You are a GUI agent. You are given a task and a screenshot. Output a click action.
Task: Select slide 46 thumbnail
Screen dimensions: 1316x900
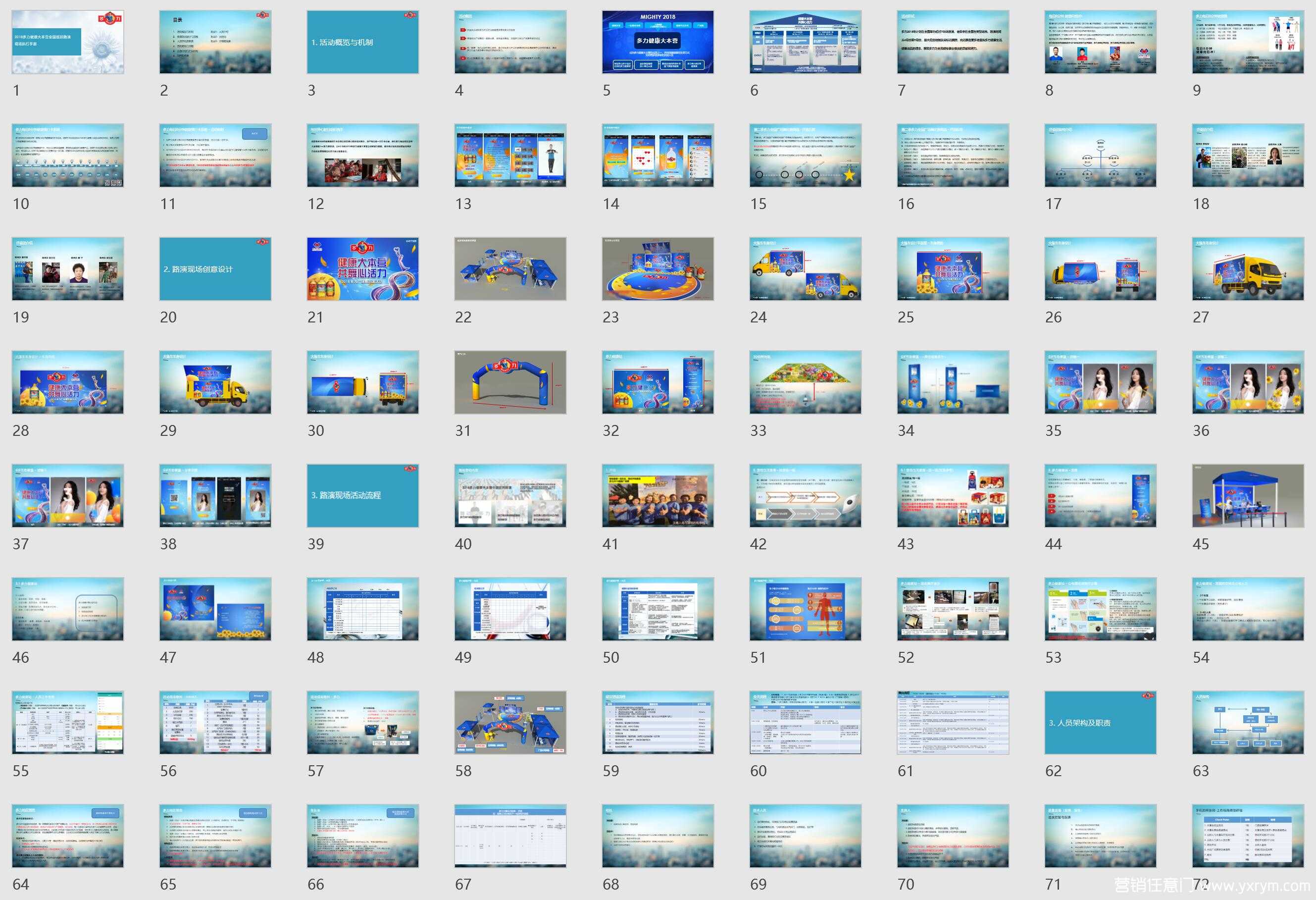coord(68,609)
